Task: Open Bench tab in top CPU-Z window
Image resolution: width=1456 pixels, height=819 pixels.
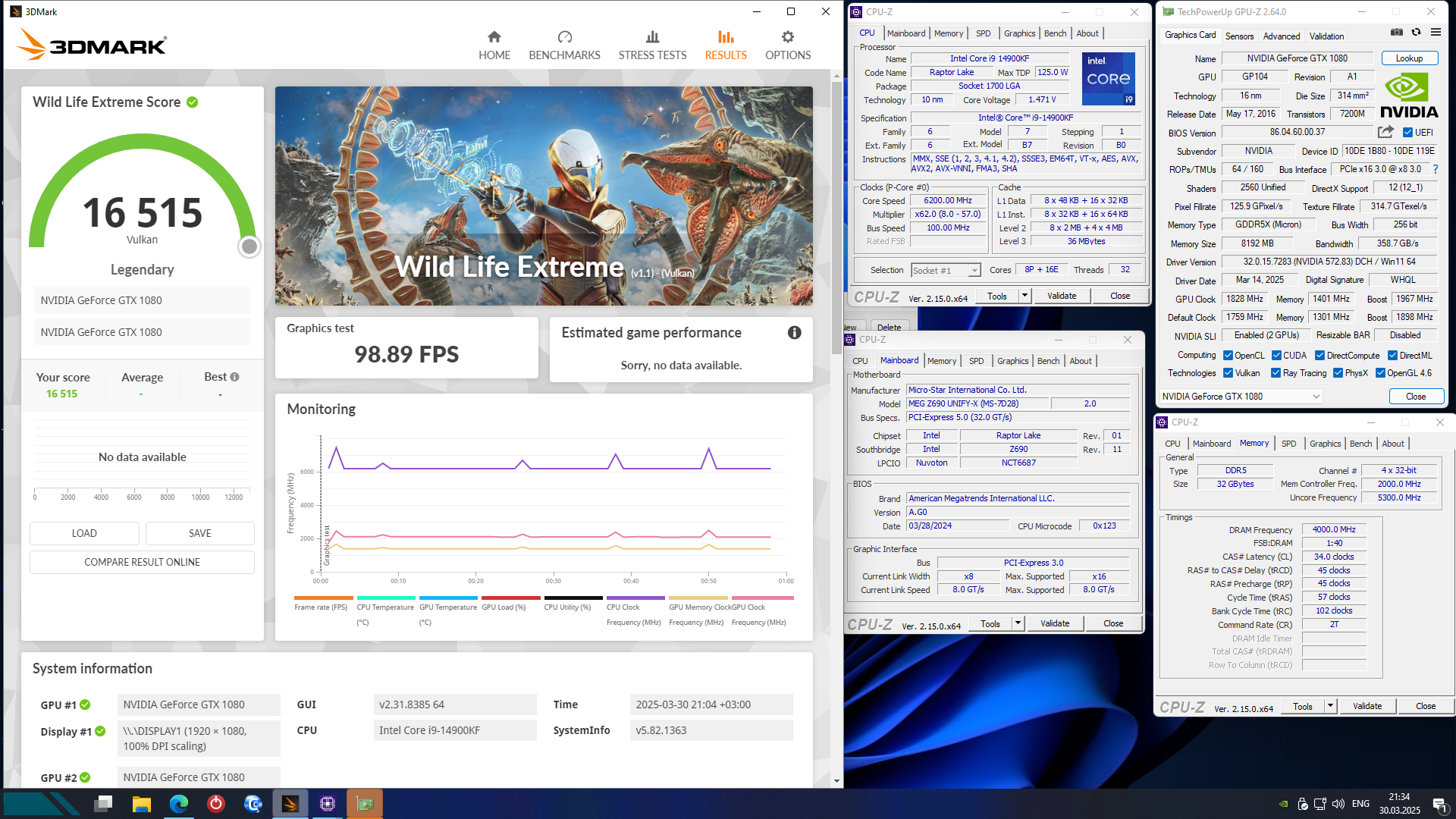Action: [1055, 33]
